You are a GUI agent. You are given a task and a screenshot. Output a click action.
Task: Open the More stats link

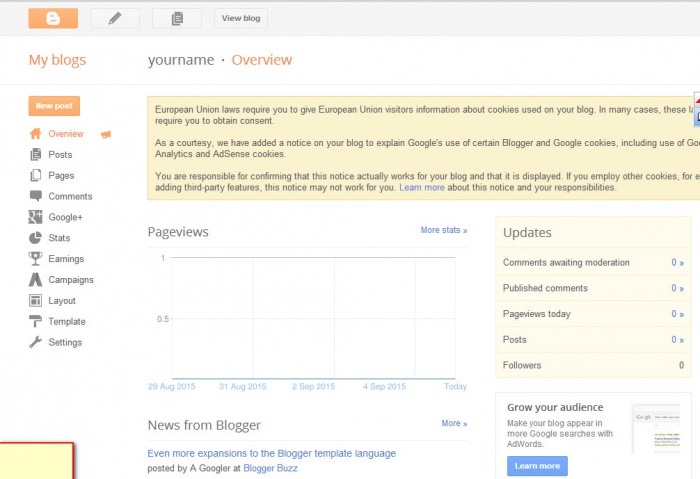coord(443,230)
